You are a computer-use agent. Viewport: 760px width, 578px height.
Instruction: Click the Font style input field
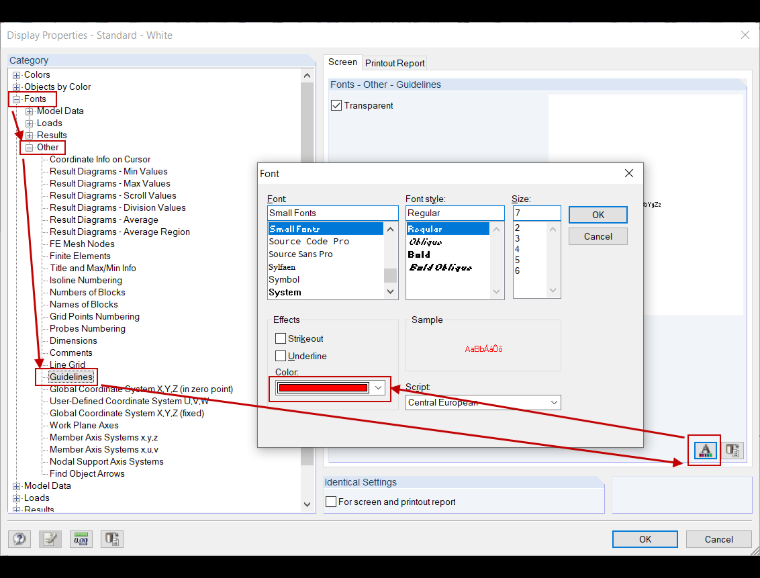coord(455,213)
